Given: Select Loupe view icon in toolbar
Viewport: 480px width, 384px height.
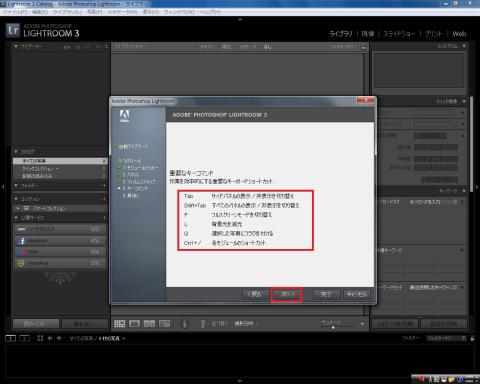Looking at the screenshot, I should point(134,323).
